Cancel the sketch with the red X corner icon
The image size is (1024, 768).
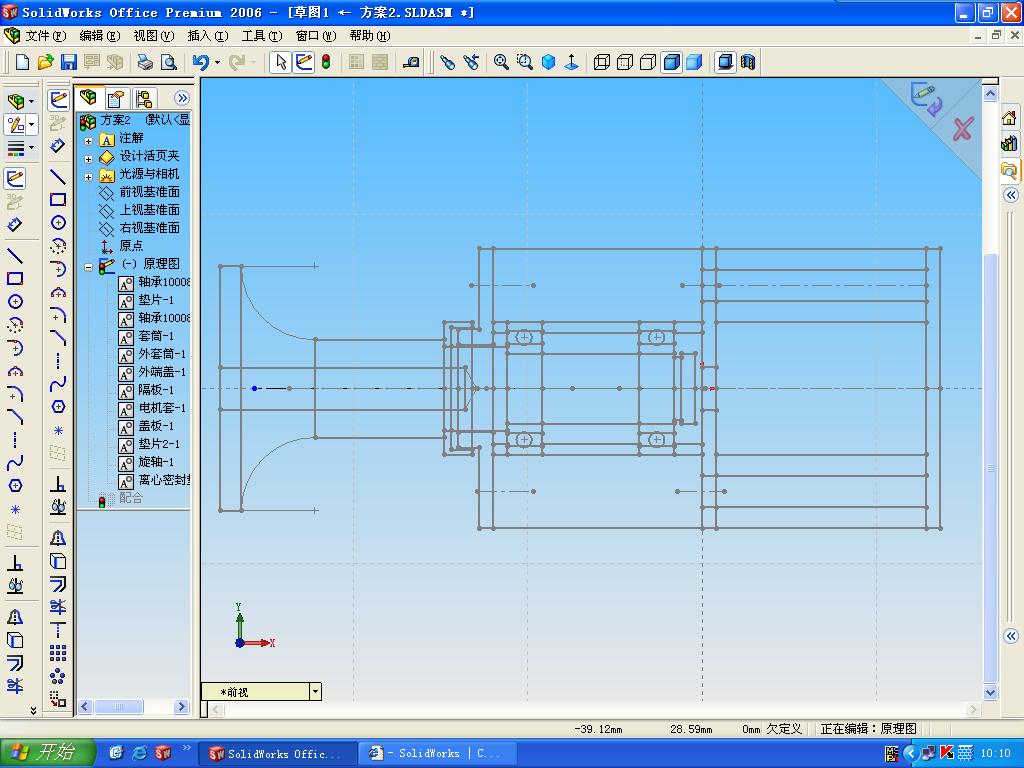963,129
